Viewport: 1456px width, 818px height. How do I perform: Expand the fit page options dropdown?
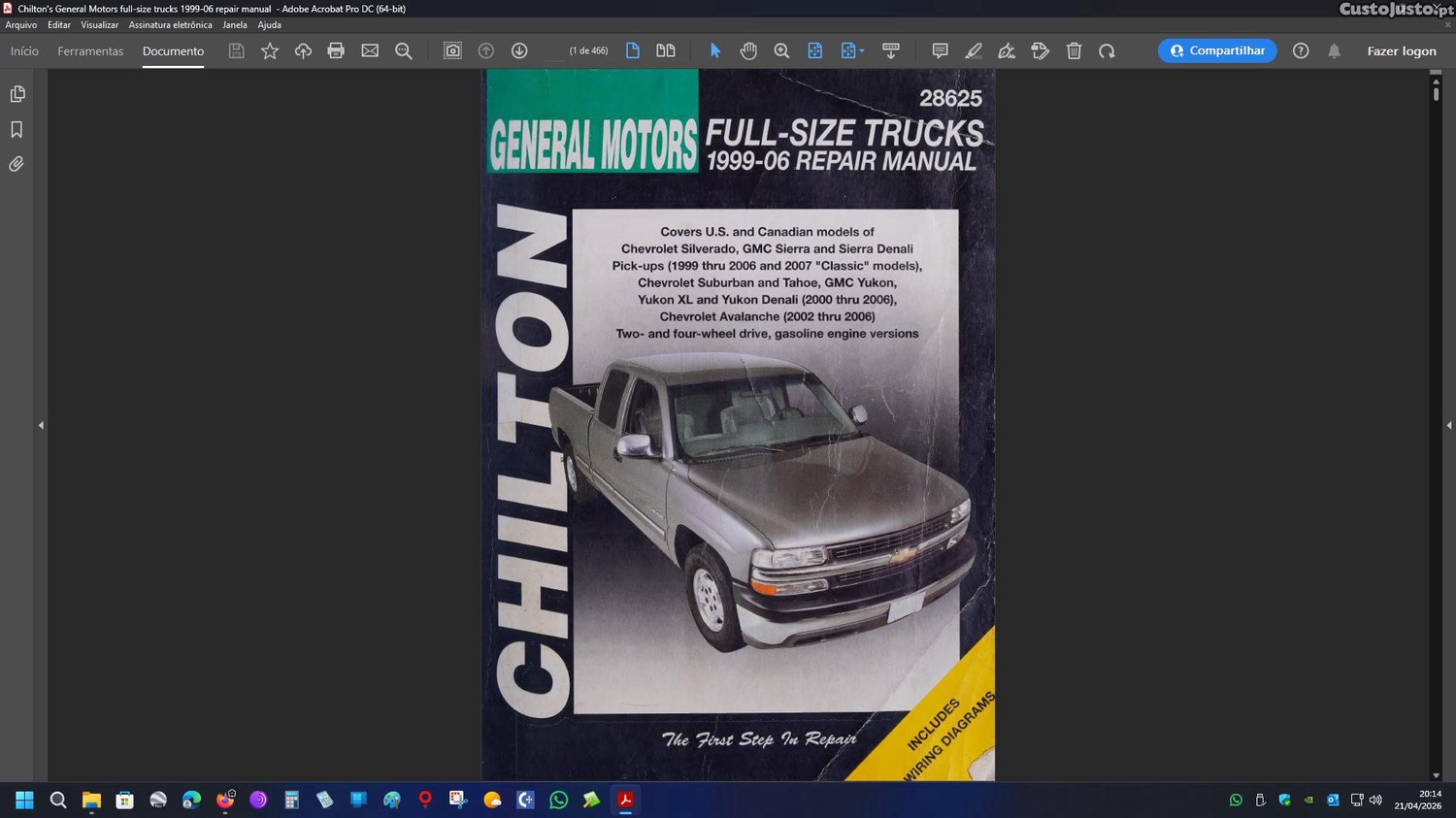point(861,50)
